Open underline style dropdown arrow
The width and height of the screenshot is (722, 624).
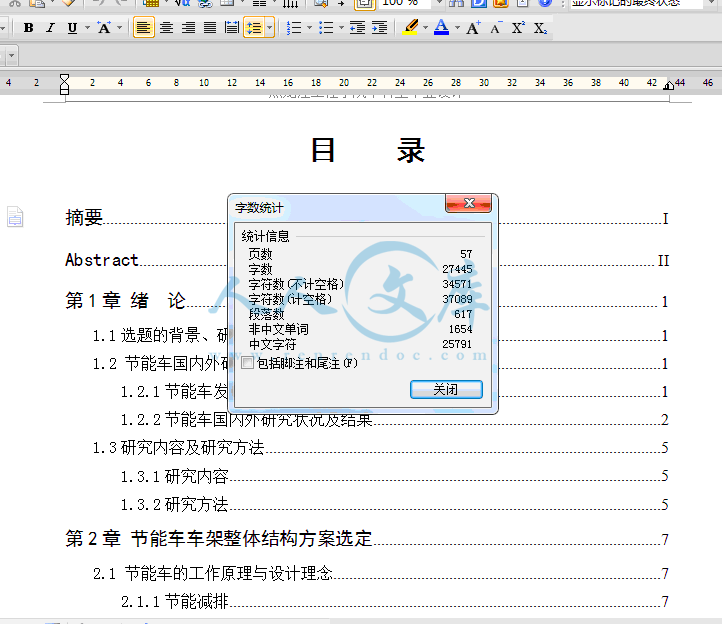coord(87,28)
